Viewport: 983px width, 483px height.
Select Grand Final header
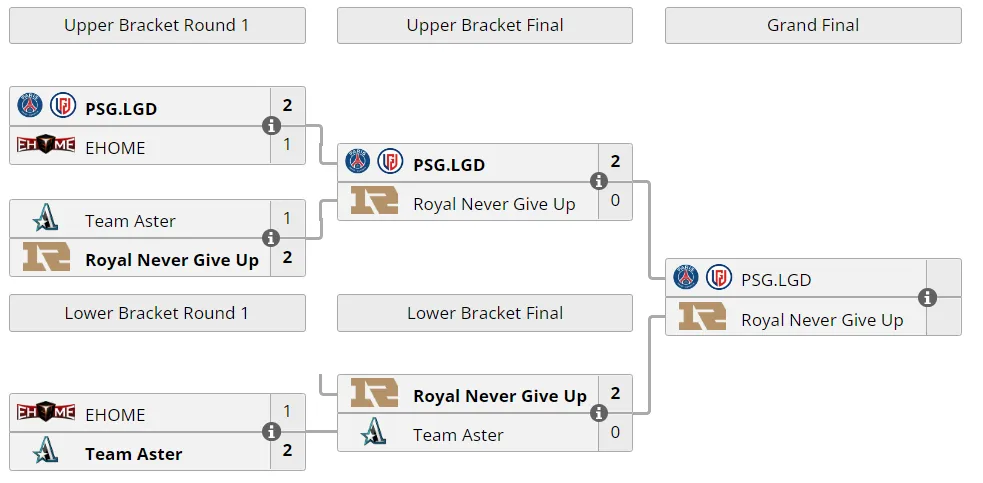tap(813, 26)
